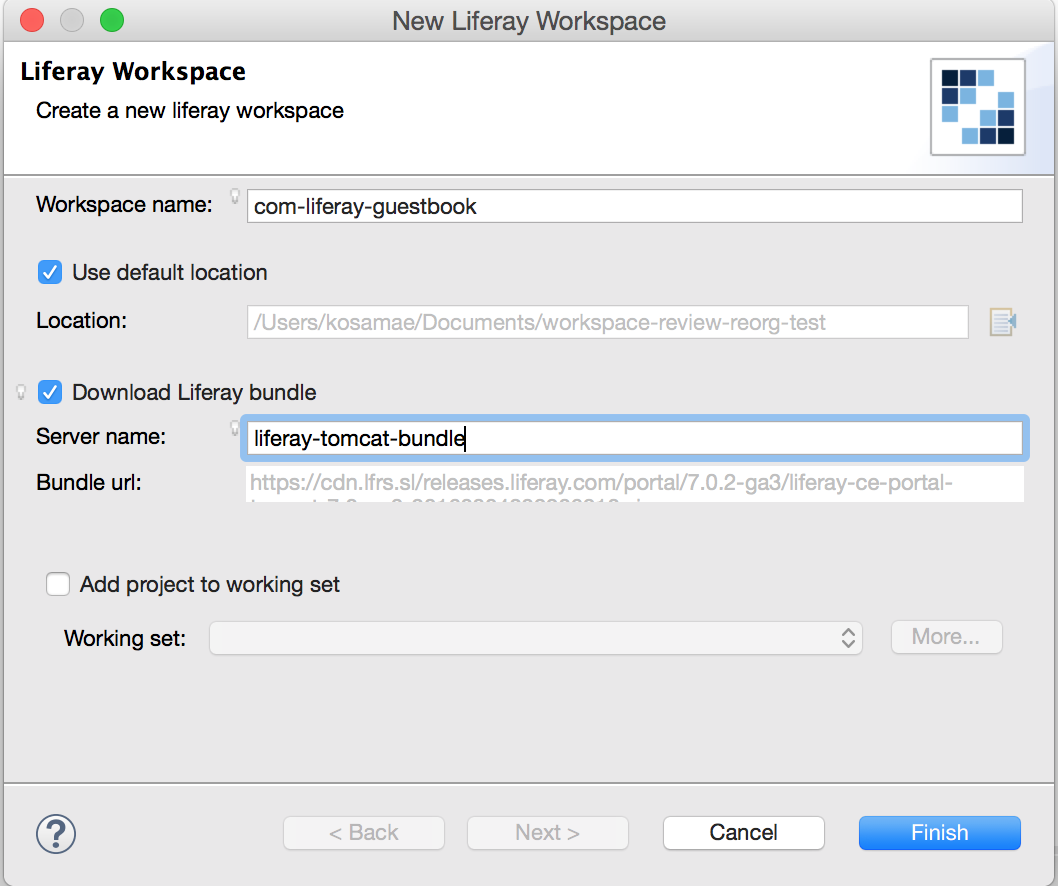This screenshot has width=1058, height=886.
Task: Click the Location path field
Action: coord(607,322)
